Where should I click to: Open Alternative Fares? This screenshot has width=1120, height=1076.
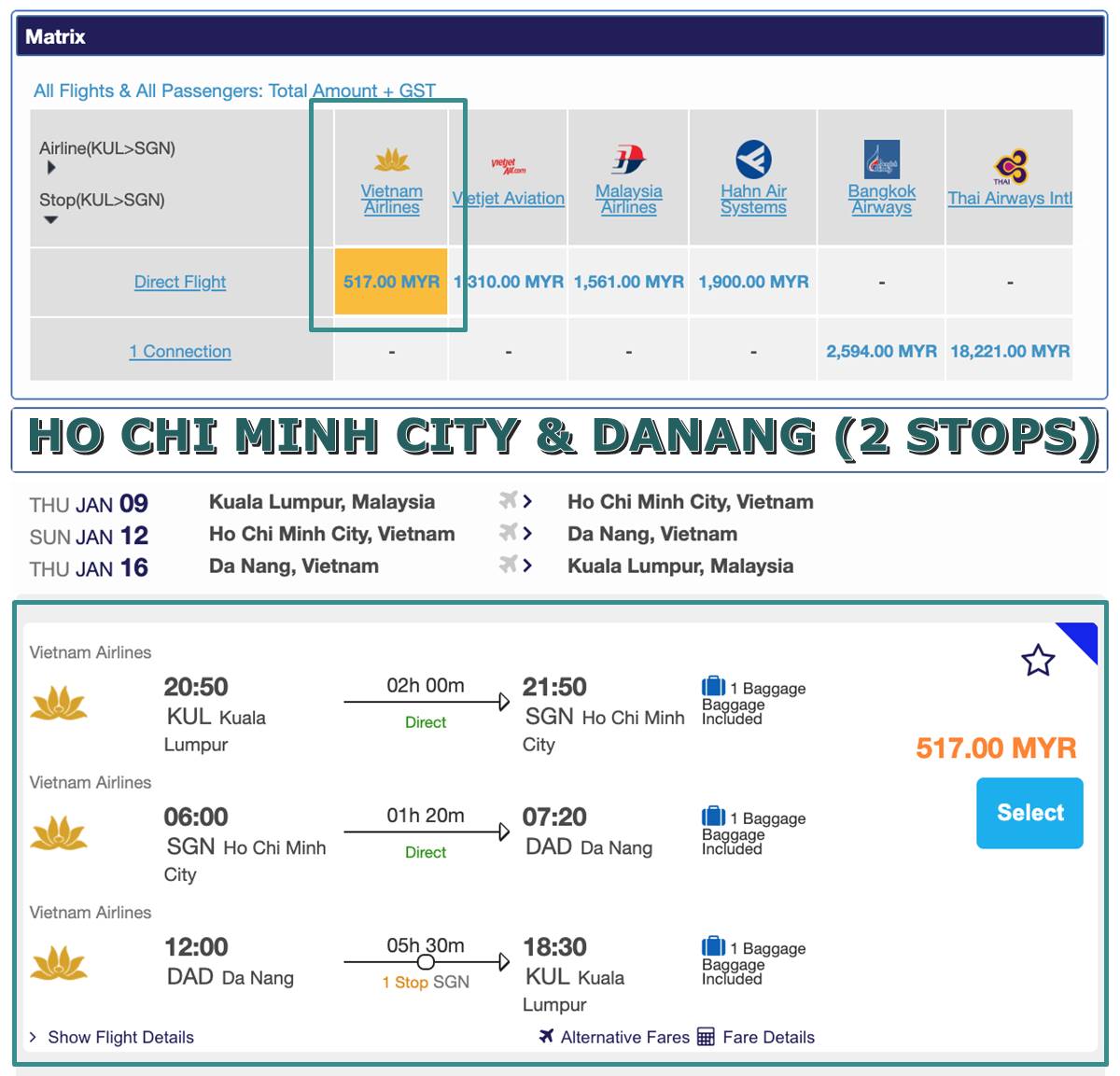(x=625, y=1037)
